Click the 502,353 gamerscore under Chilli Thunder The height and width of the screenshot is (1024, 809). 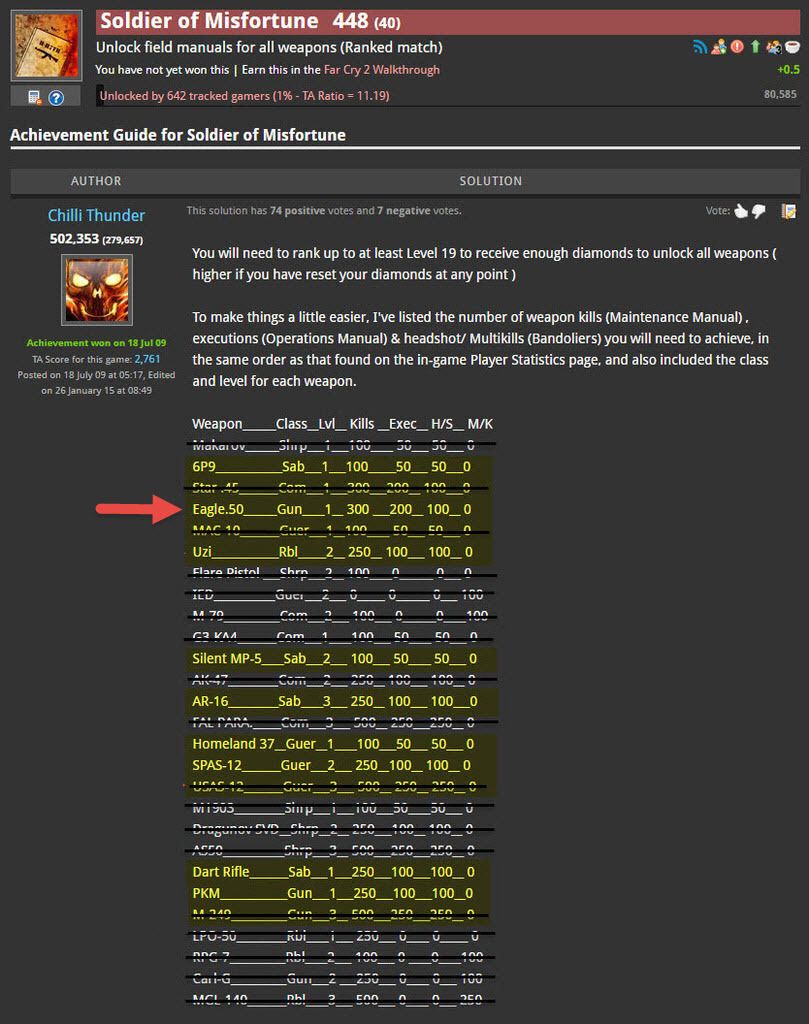[x=74, y=238]
